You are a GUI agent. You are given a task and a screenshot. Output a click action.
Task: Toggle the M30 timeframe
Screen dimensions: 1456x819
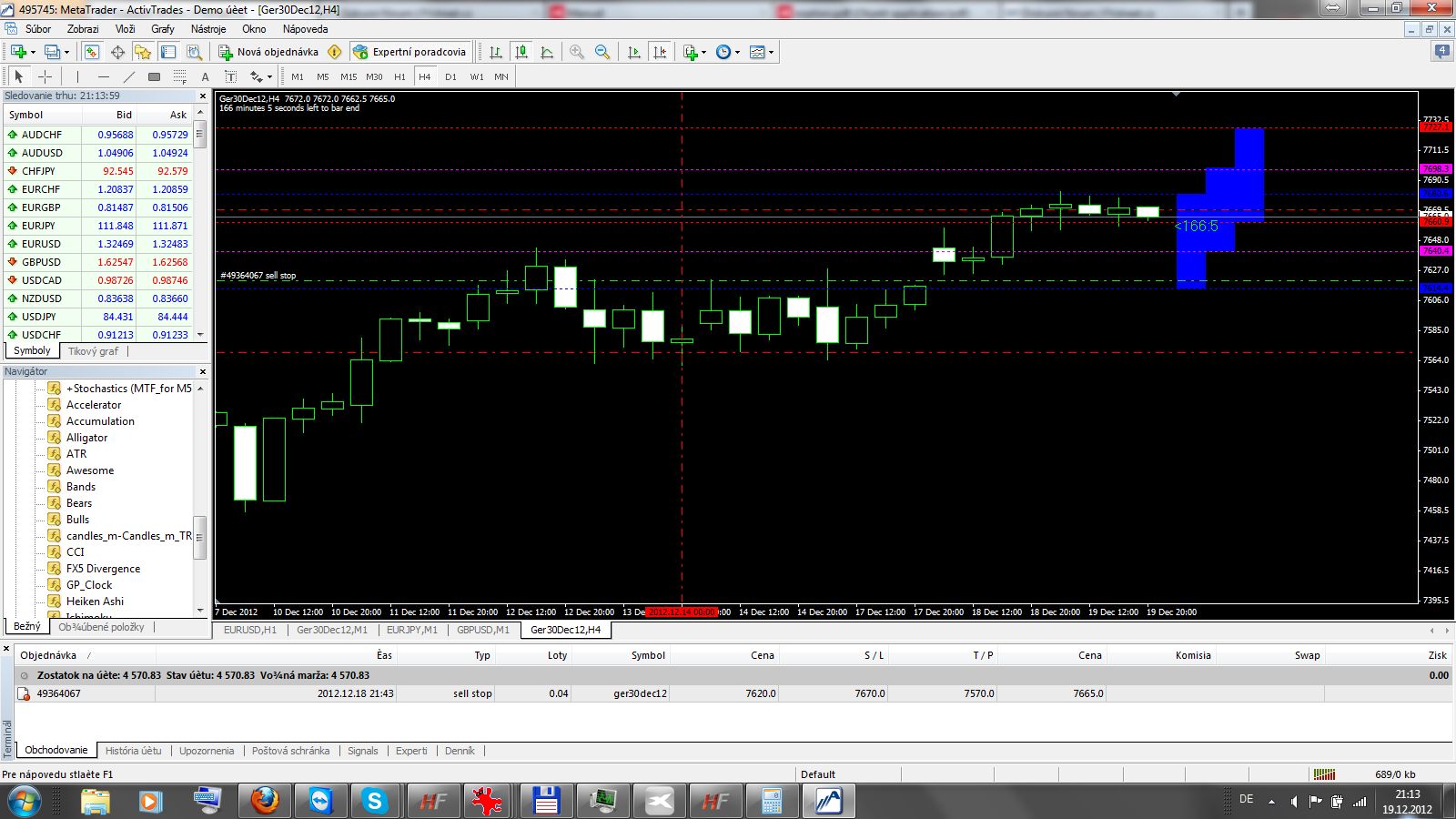pyautogui.click(x=374, y=76)
